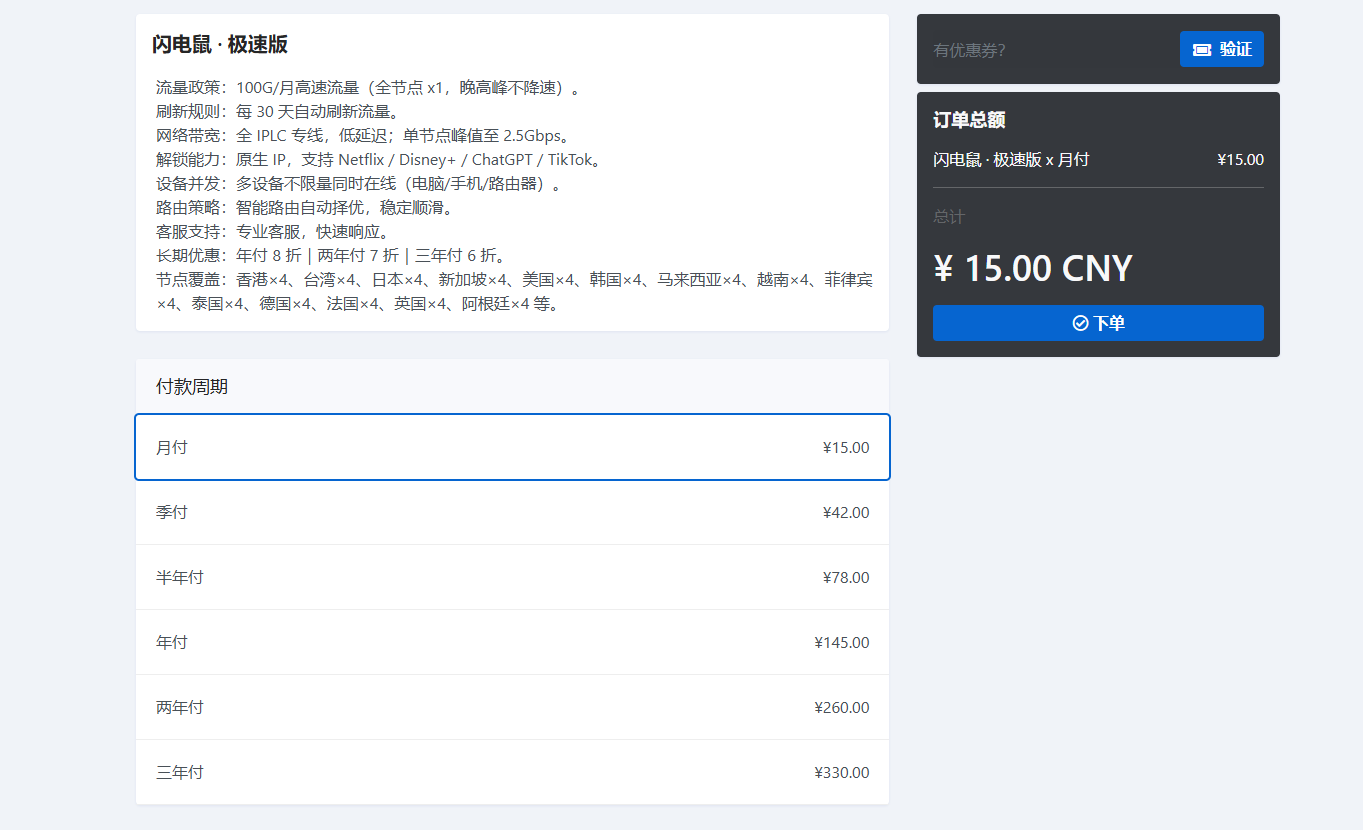Image resolution: width=1363 pixels, height=830 pixels.
Task: Click the ¥ 15.00 CNY total amount
Action: tap(1032, 269)
